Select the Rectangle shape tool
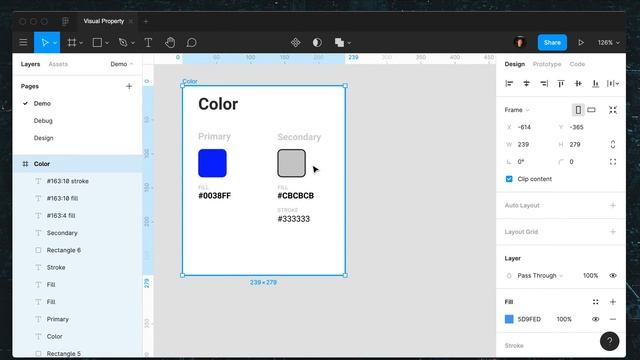Image resolution: width=640 pixels, height=360 pixels. 97,42
